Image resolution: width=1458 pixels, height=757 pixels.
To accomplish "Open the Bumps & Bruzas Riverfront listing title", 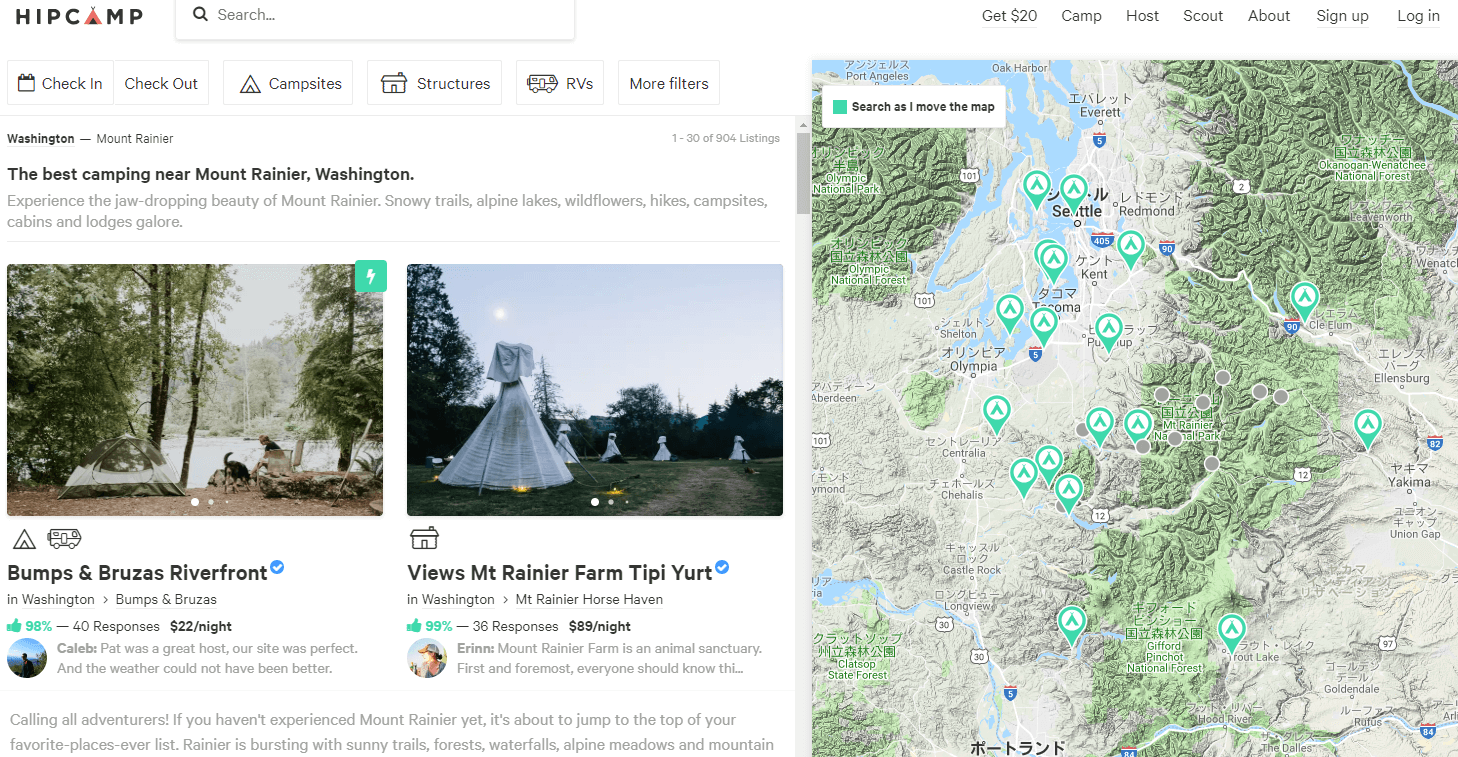I will point(137,573).
